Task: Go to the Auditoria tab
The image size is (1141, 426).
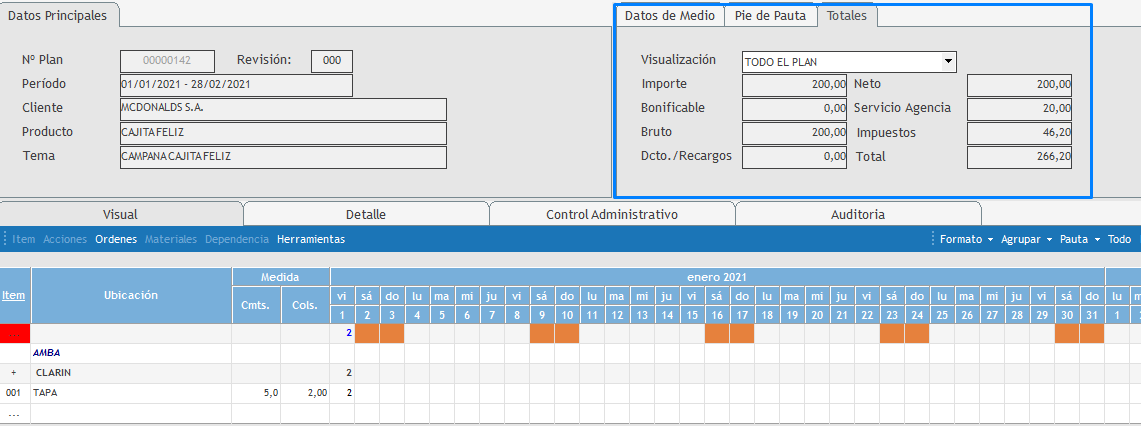Action: pos(857,214)
